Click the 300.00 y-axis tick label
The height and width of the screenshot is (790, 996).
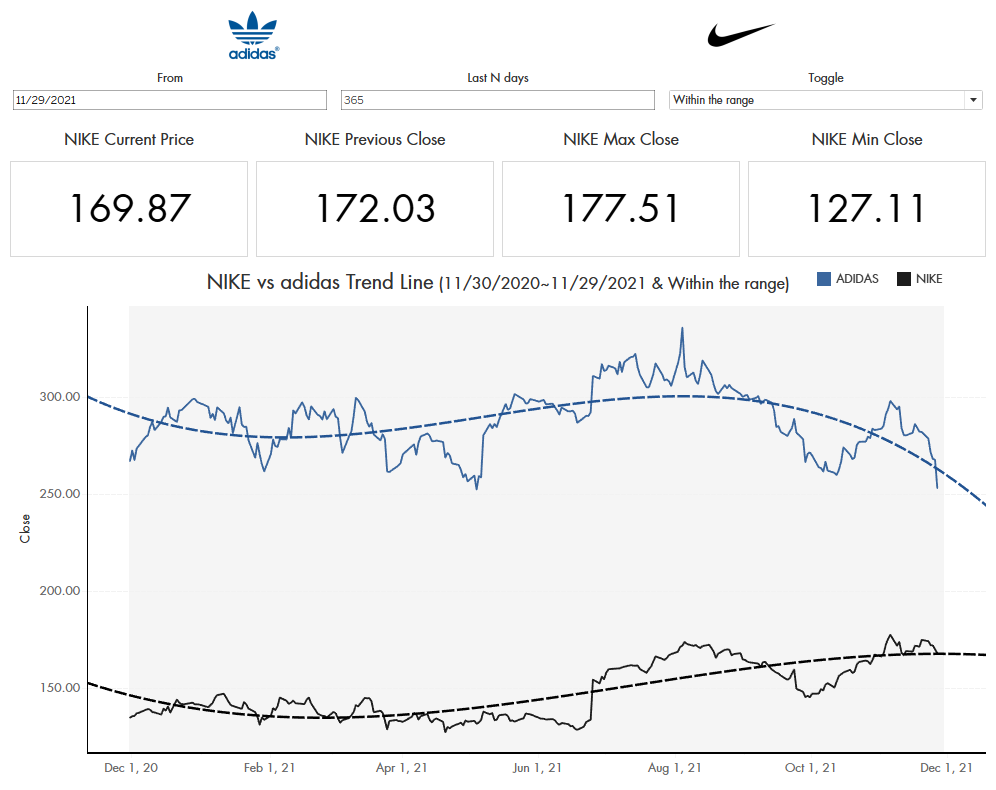[60, 397]
